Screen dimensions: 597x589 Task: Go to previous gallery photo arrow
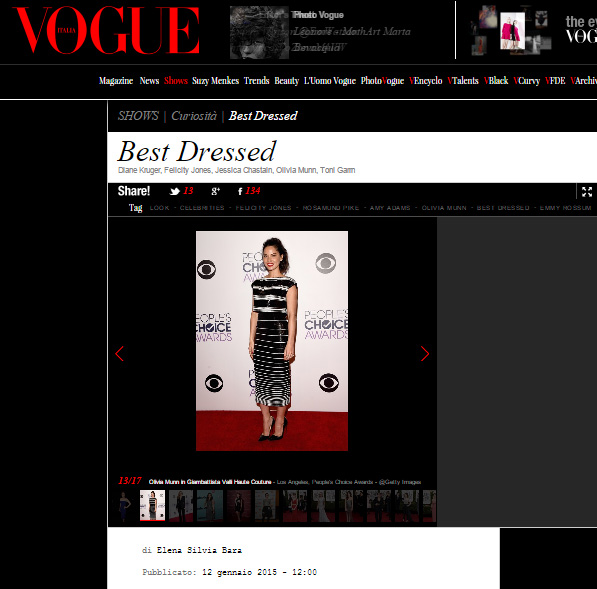(120, 353)
